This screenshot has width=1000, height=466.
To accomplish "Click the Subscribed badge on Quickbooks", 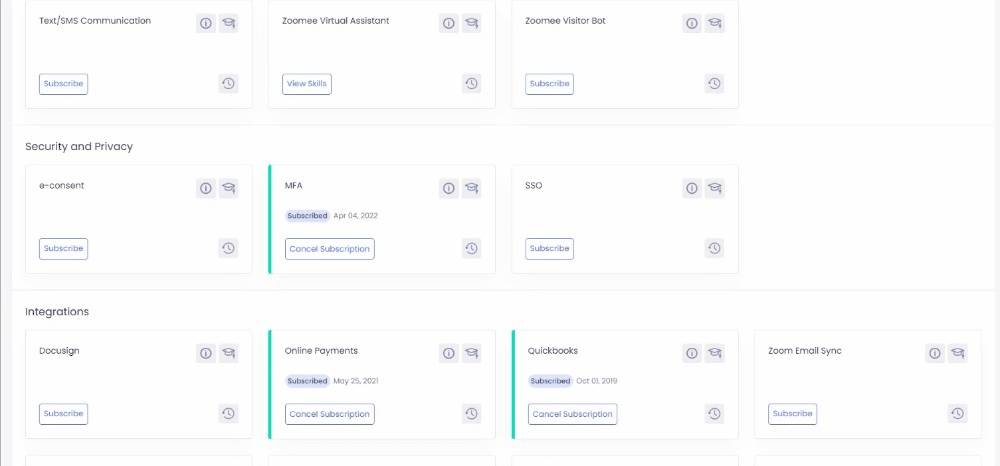I will pyautogui.click(x=550, y=381).
